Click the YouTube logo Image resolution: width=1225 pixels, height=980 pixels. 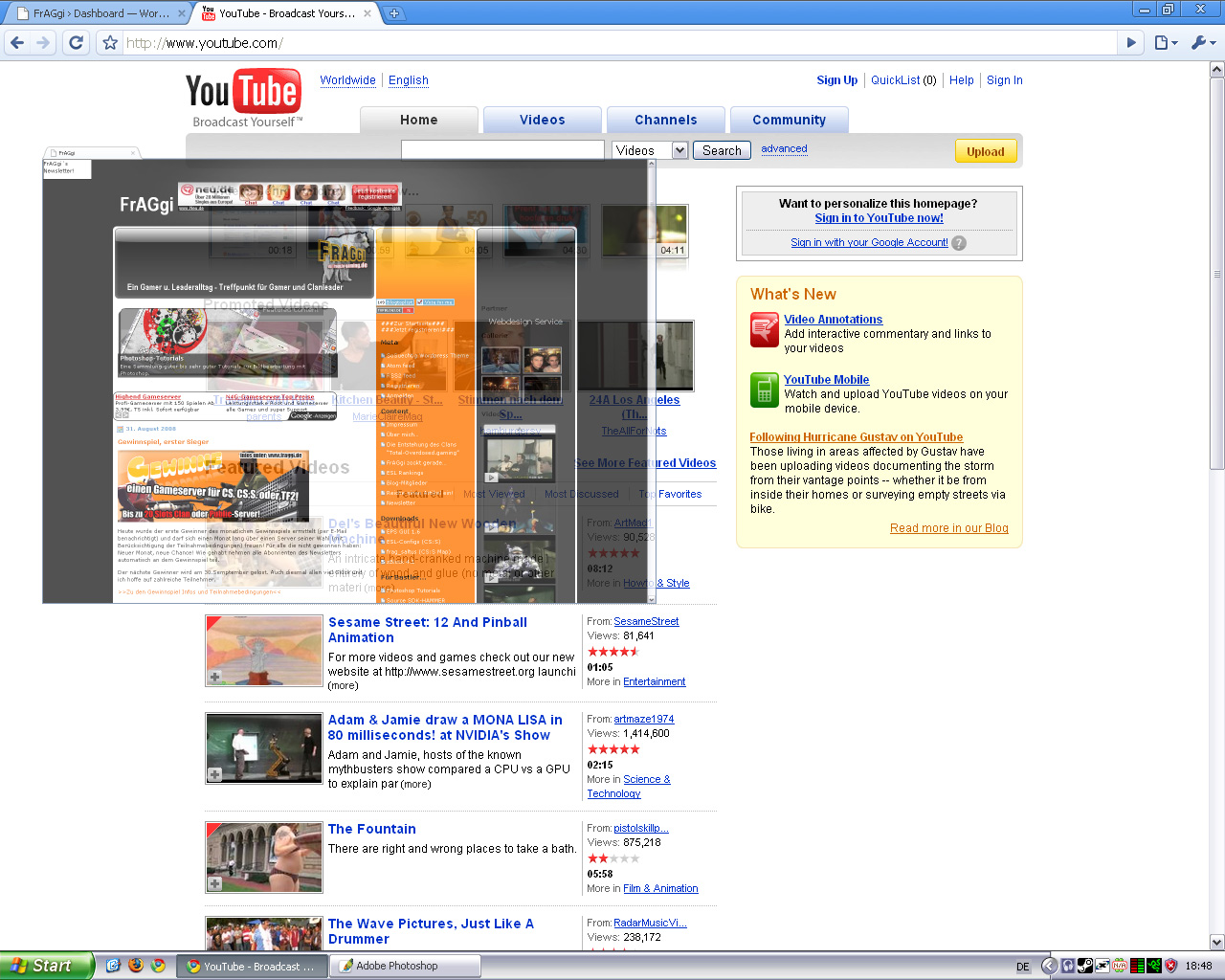click(x=244, y=98)
